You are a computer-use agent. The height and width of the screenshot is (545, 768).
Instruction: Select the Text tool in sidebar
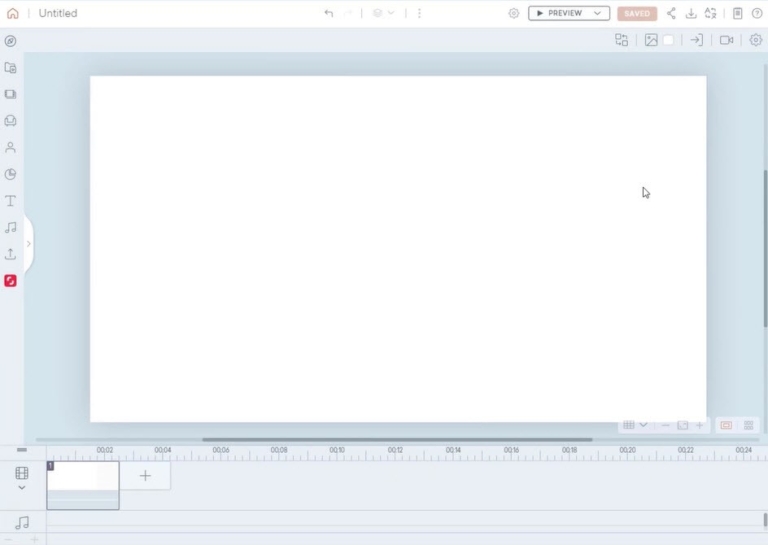coord(10,201)
